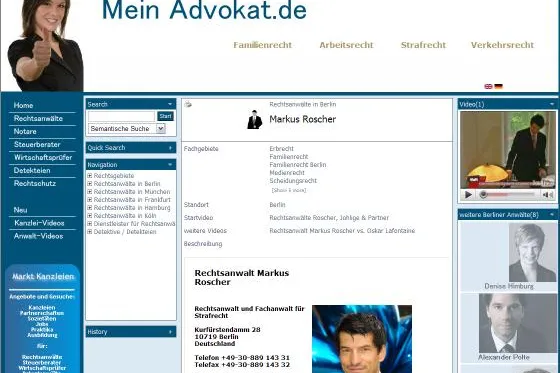
Task: Click the Show more specialties link
Action: pyautogui.click(x=289, y=190)
